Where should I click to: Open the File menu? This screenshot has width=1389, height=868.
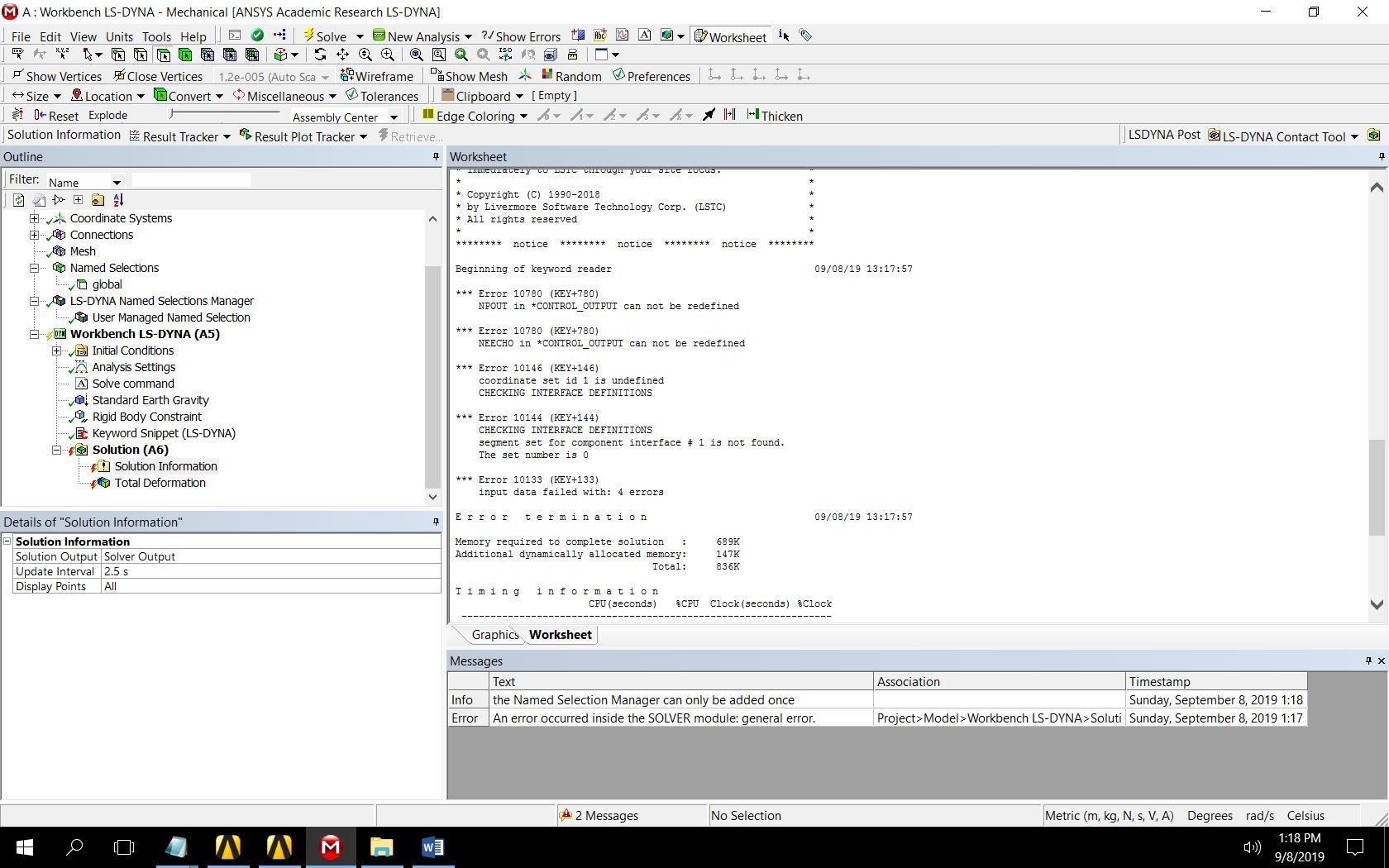pyautogui.click(x=21, y=36)
